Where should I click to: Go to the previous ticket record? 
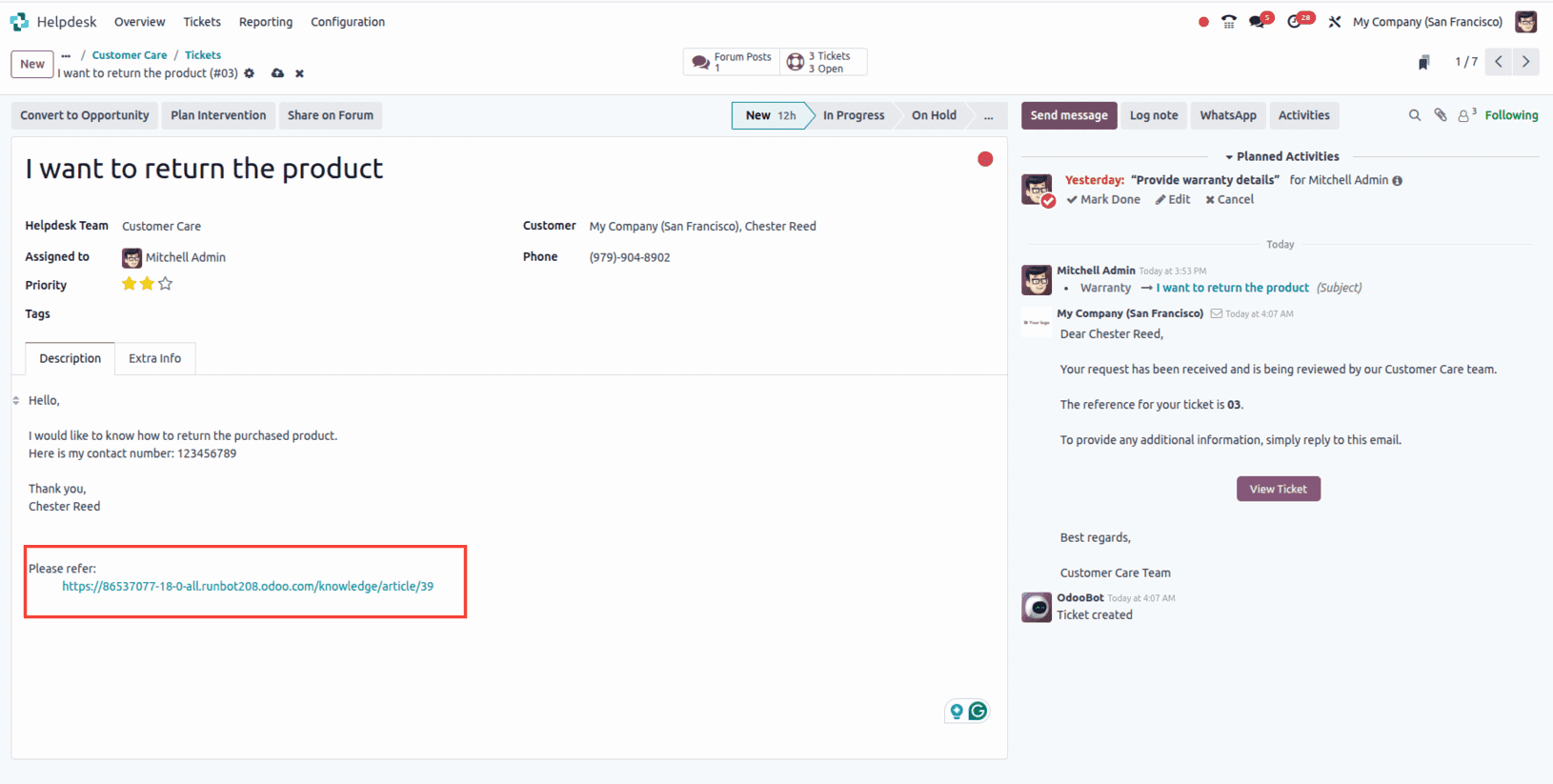pyautogui.click(x=1499, y=62)
